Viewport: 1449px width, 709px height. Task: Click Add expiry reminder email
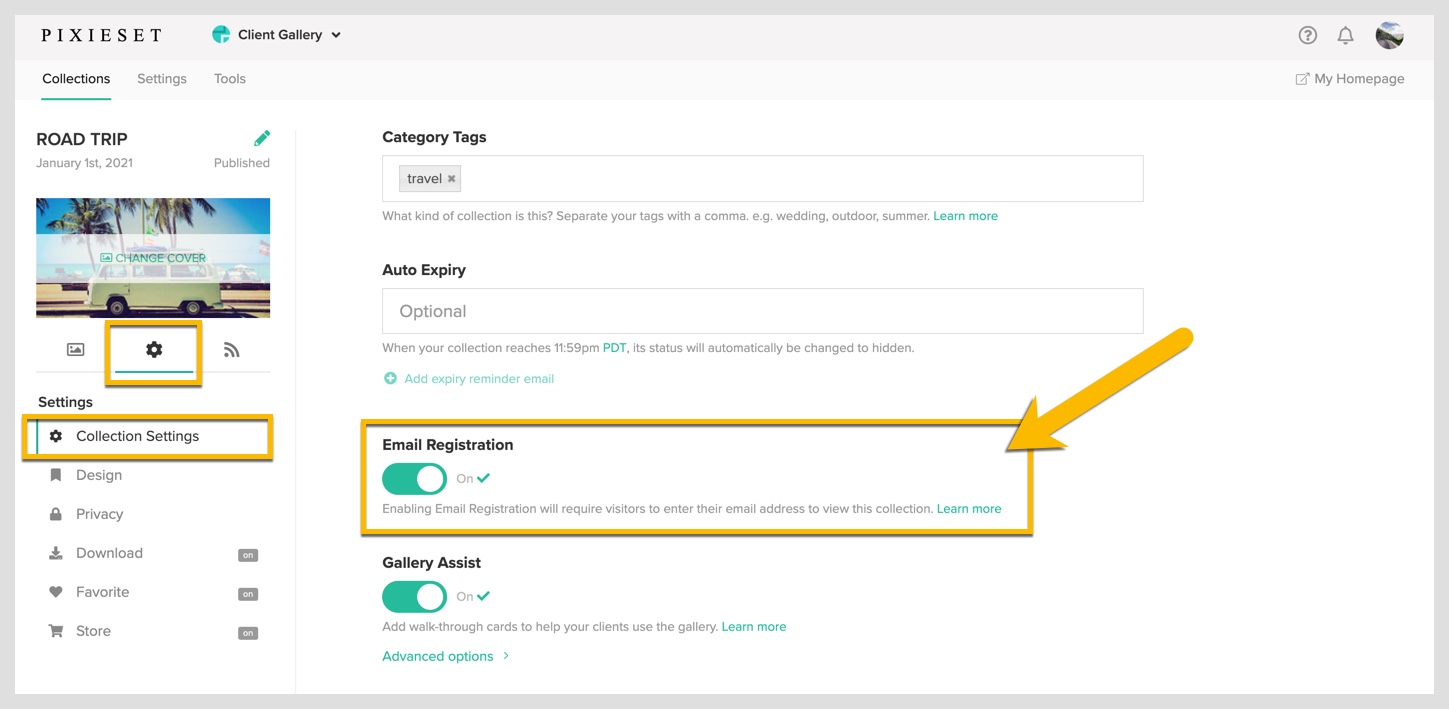(479, 379)
